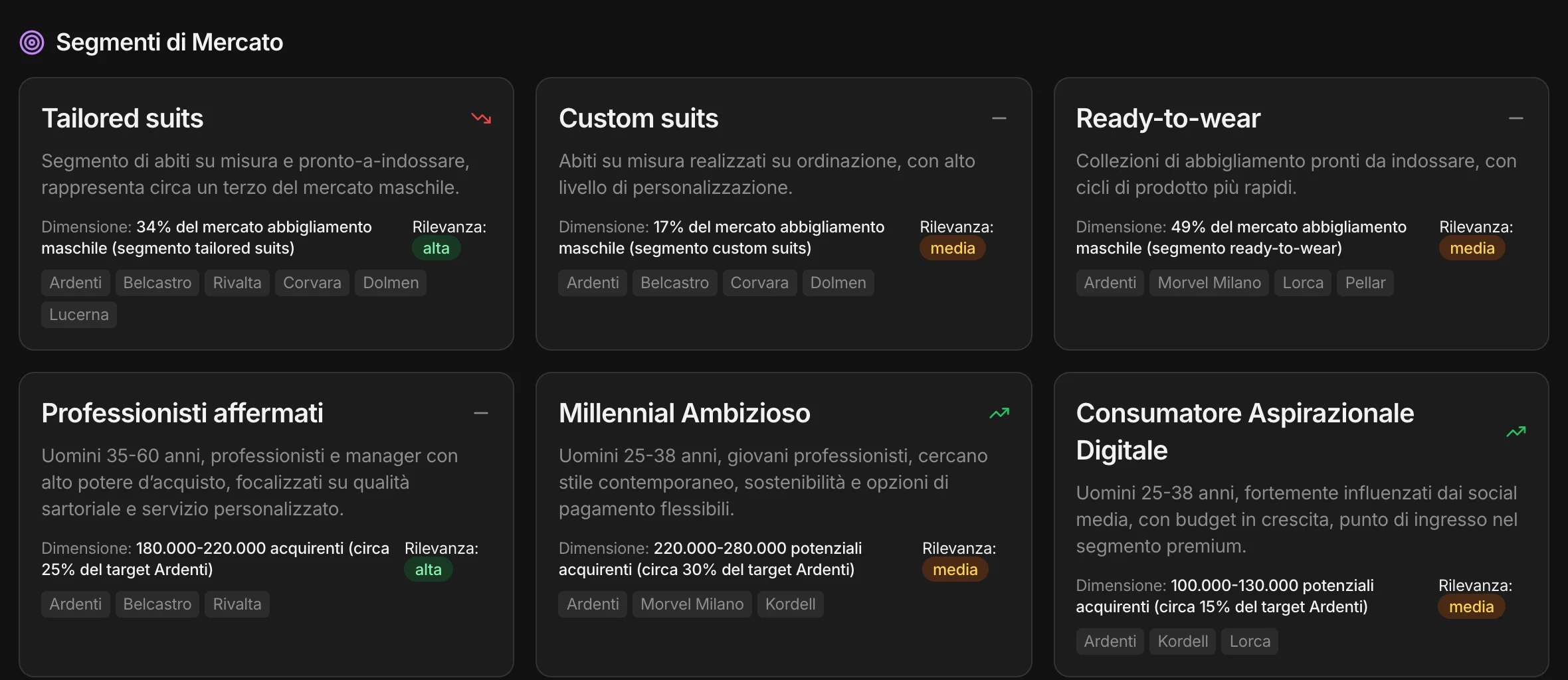Click Lorca tag in Consumatore Aspirazionale Digitale

click(x=1250, y=641)
